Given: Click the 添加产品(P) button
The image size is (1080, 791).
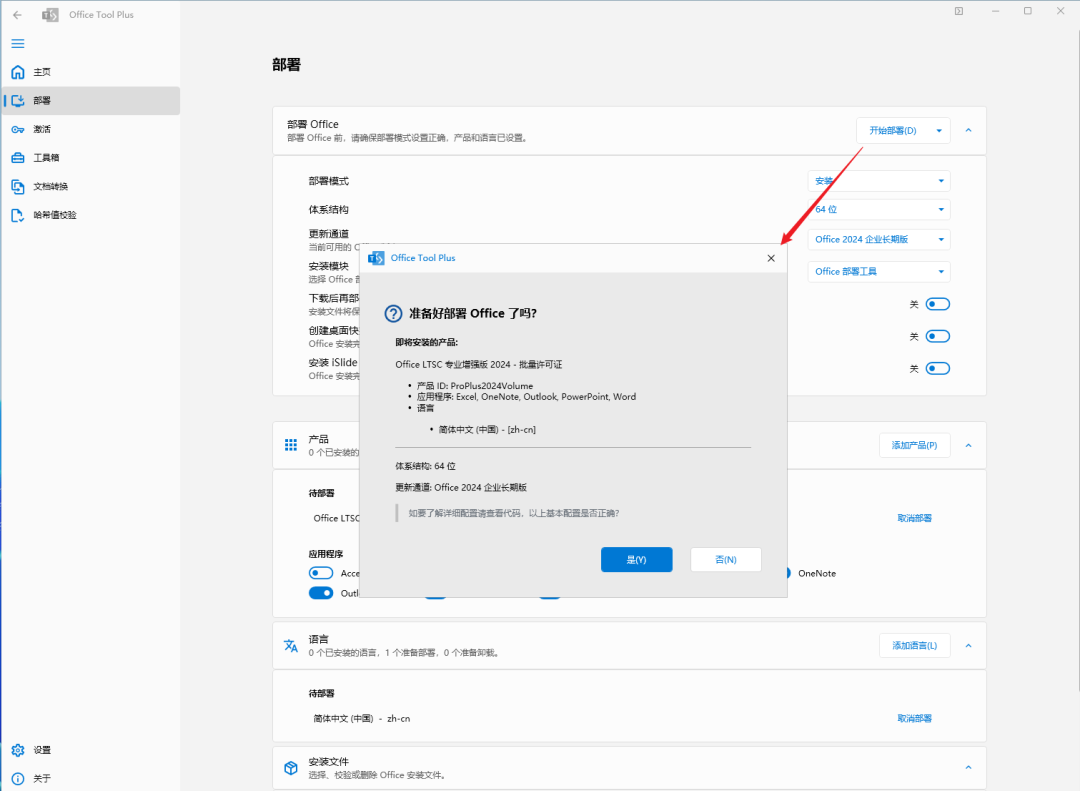Looking at the screenshot, I should [914, 445].
